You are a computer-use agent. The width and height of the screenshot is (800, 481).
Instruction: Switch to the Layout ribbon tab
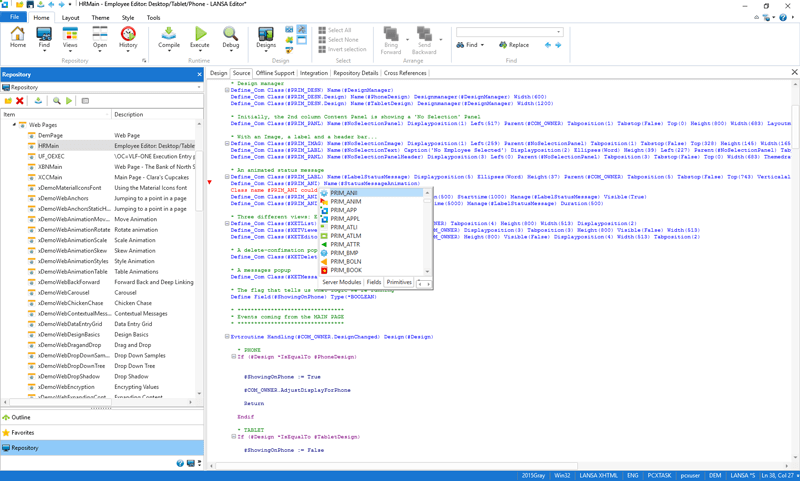click(x=70, y=17)
